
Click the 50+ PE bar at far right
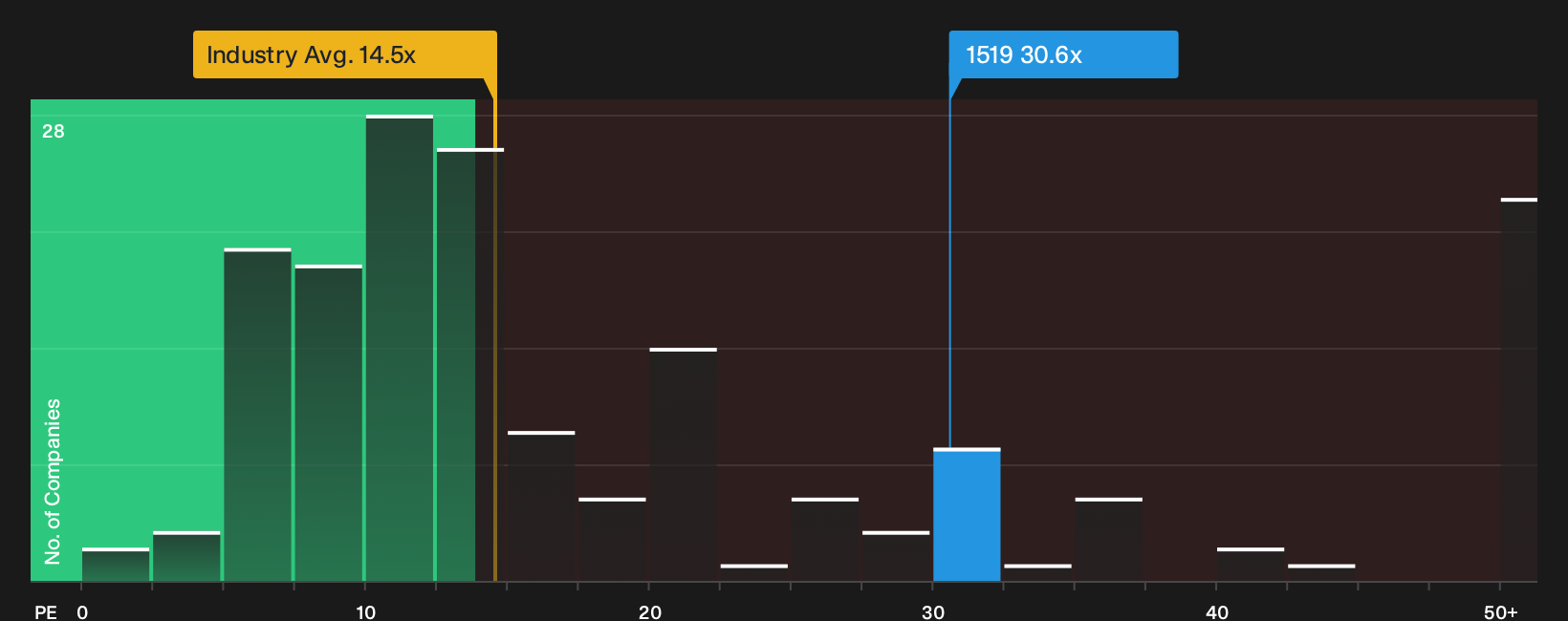coord(1518,390)
